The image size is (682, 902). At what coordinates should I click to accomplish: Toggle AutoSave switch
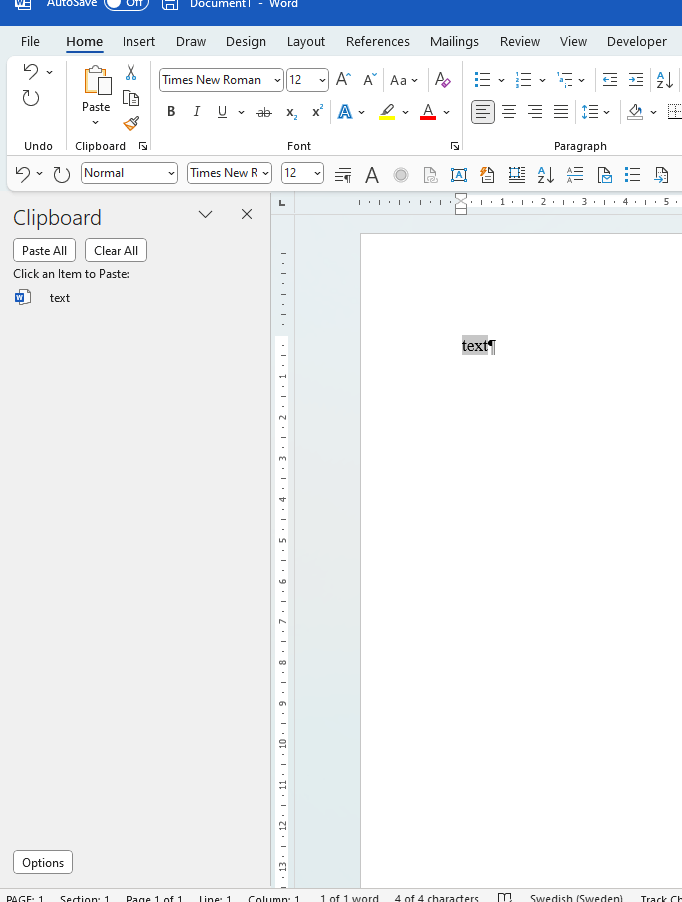(x=127, y=4)
